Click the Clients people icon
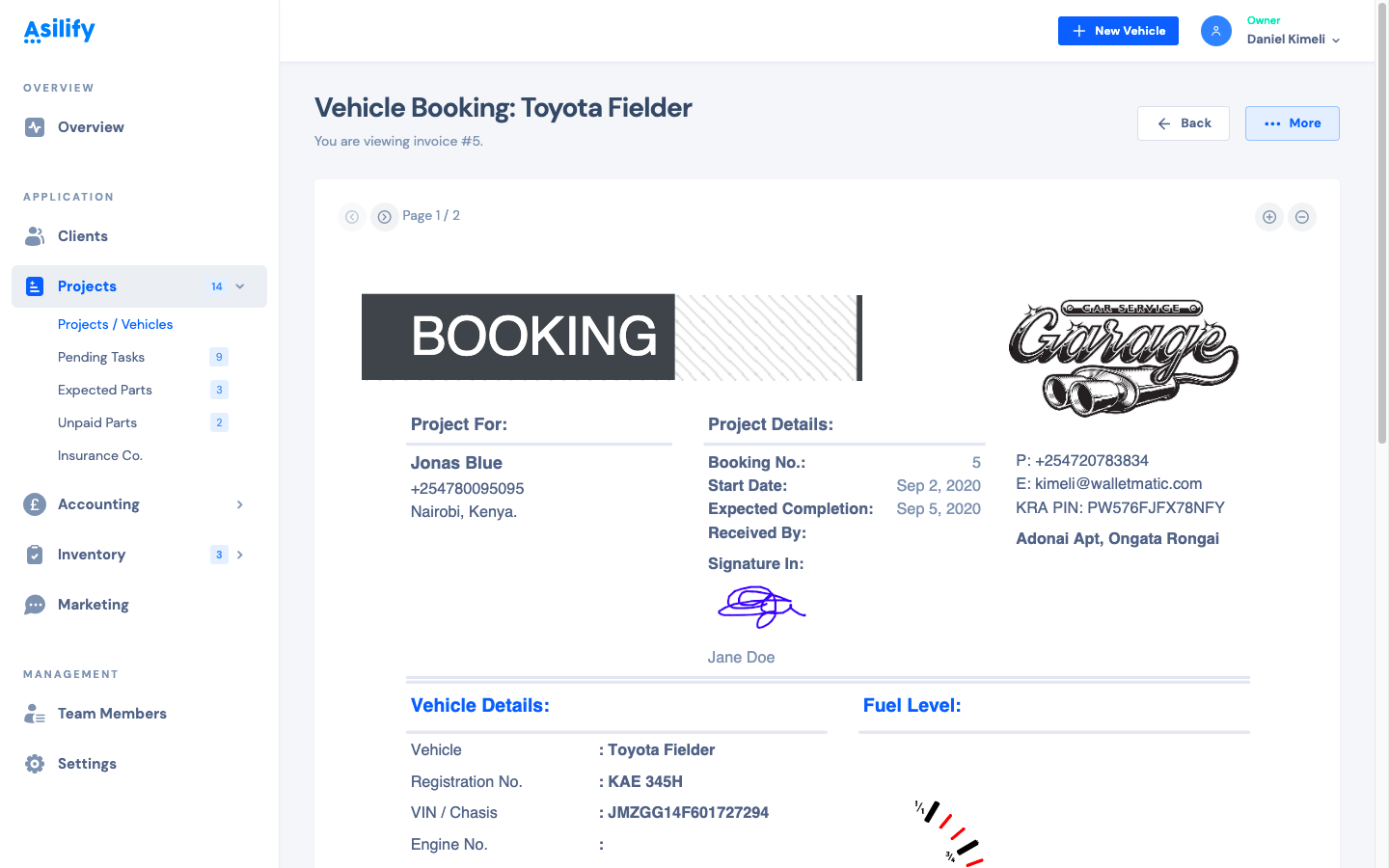The image size is (1389, 868). point(35,236)
